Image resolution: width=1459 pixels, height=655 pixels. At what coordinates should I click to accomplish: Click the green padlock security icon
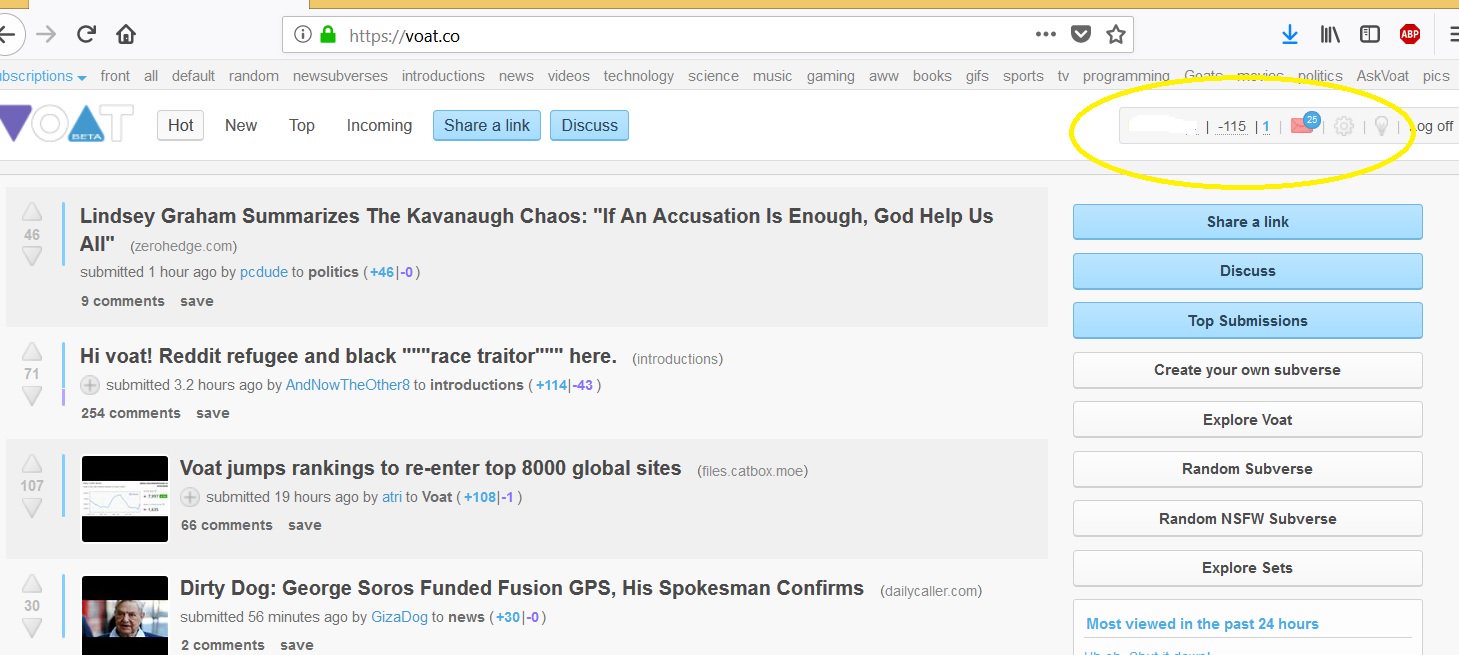click(327, 35)
